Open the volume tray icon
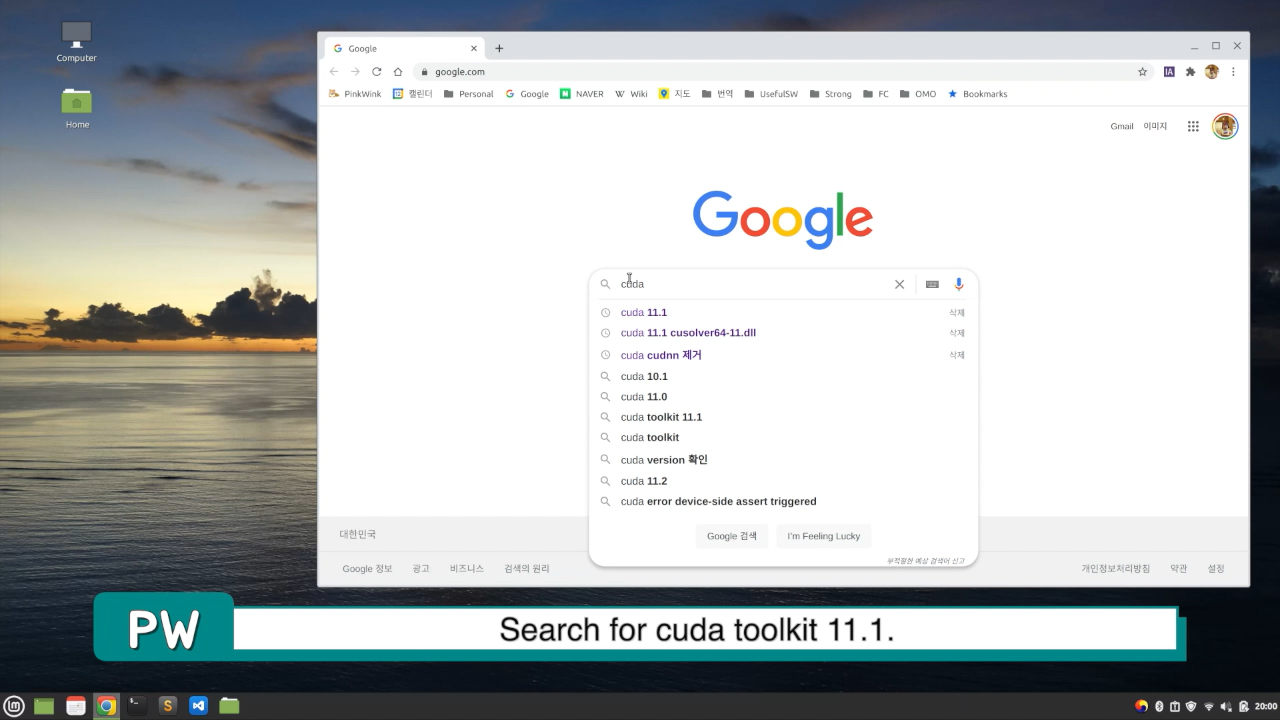This screenshot has height=720, width=1280. coord(1226,706)
